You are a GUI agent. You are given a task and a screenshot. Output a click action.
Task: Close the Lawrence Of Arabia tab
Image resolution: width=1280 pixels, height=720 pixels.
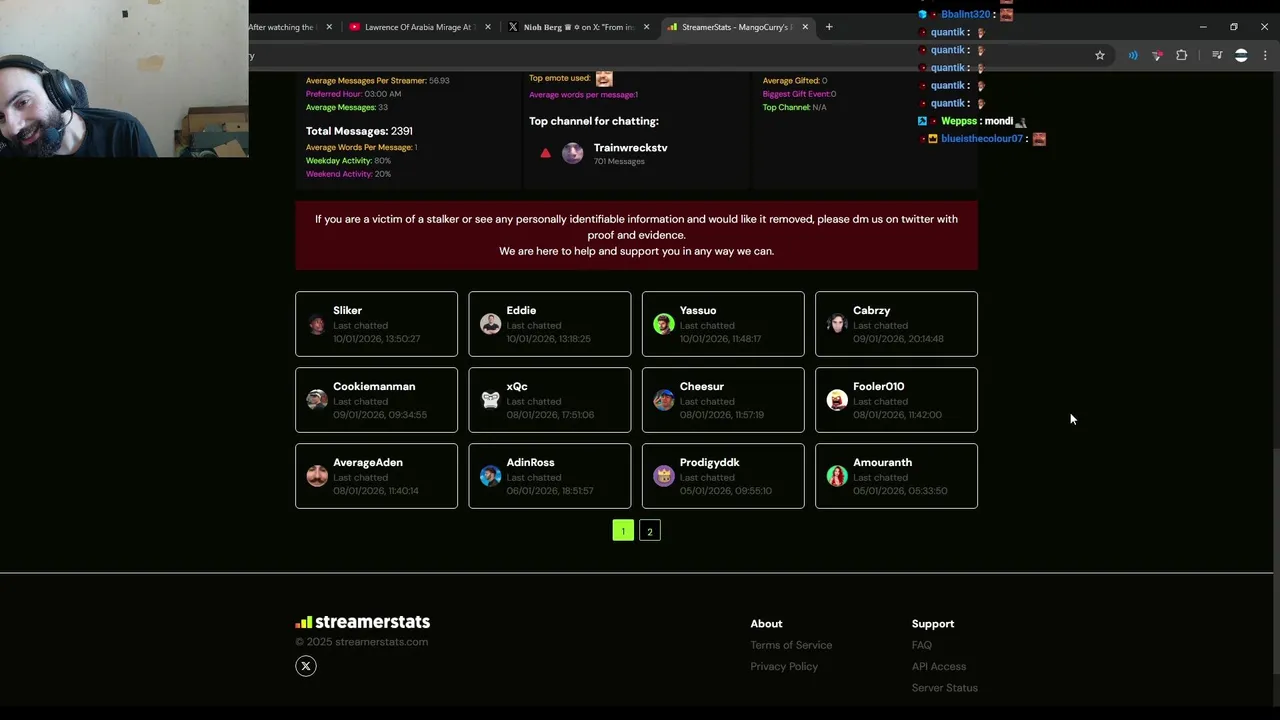click(488, 27)
